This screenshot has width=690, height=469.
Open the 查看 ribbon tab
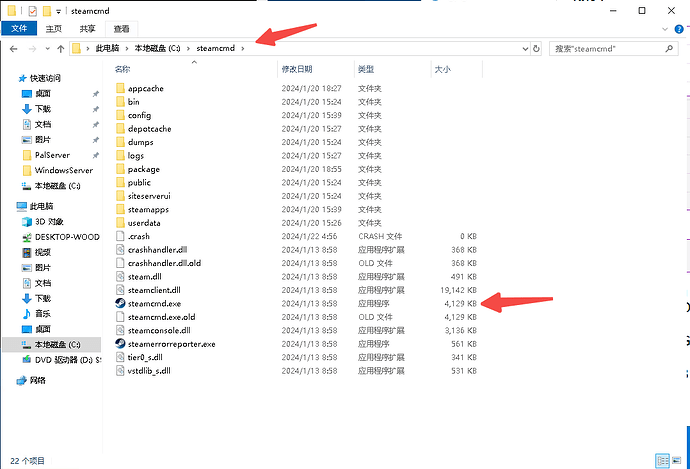[121, 29]
